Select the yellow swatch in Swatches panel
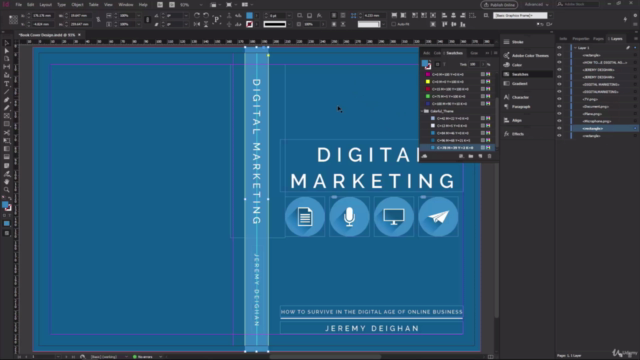640x360 pixels. tap(428, 82)
